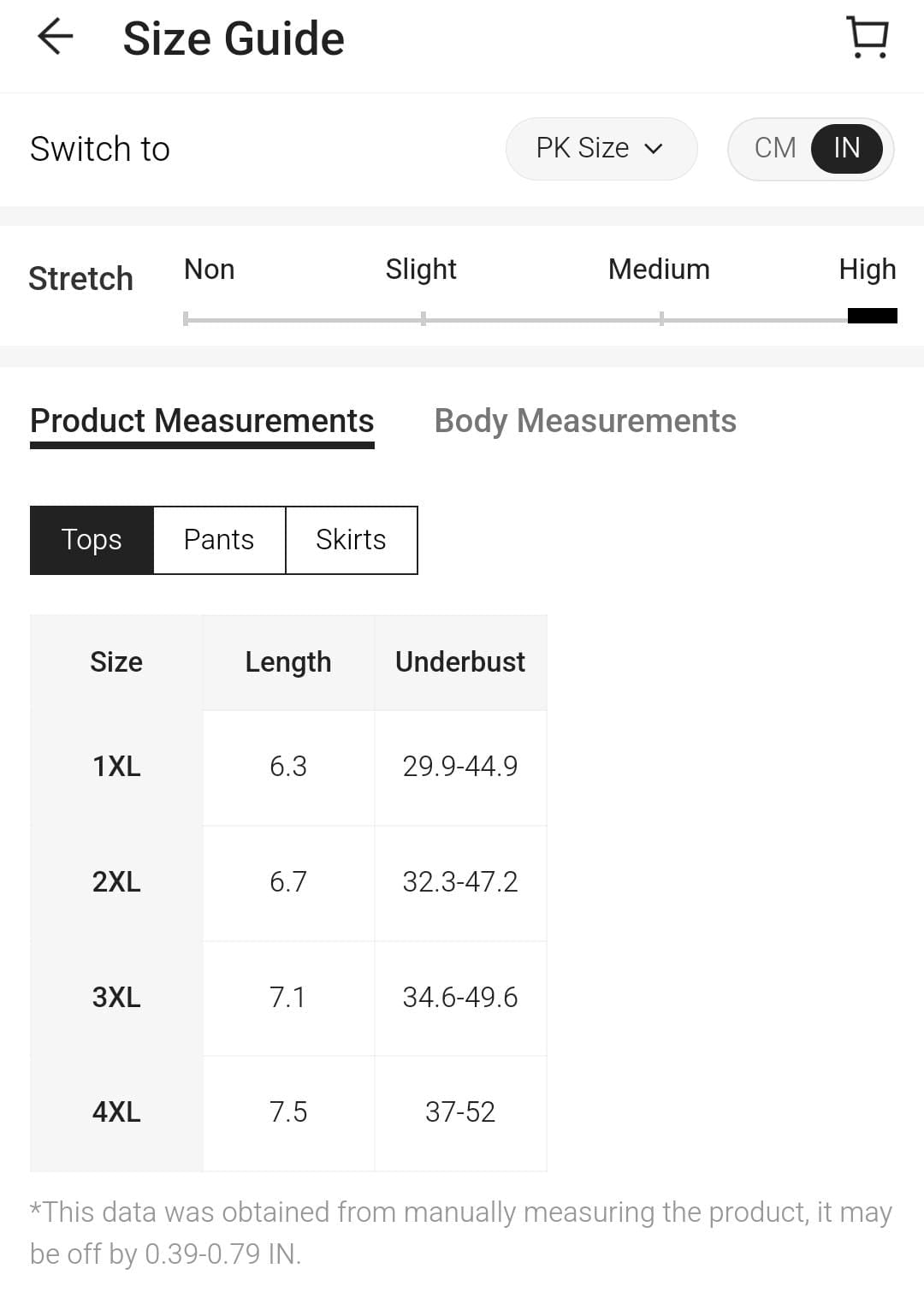This screenshot has height=1304, width=924.
Task: Select the Product Measurements tab
Action: point(202,420)
